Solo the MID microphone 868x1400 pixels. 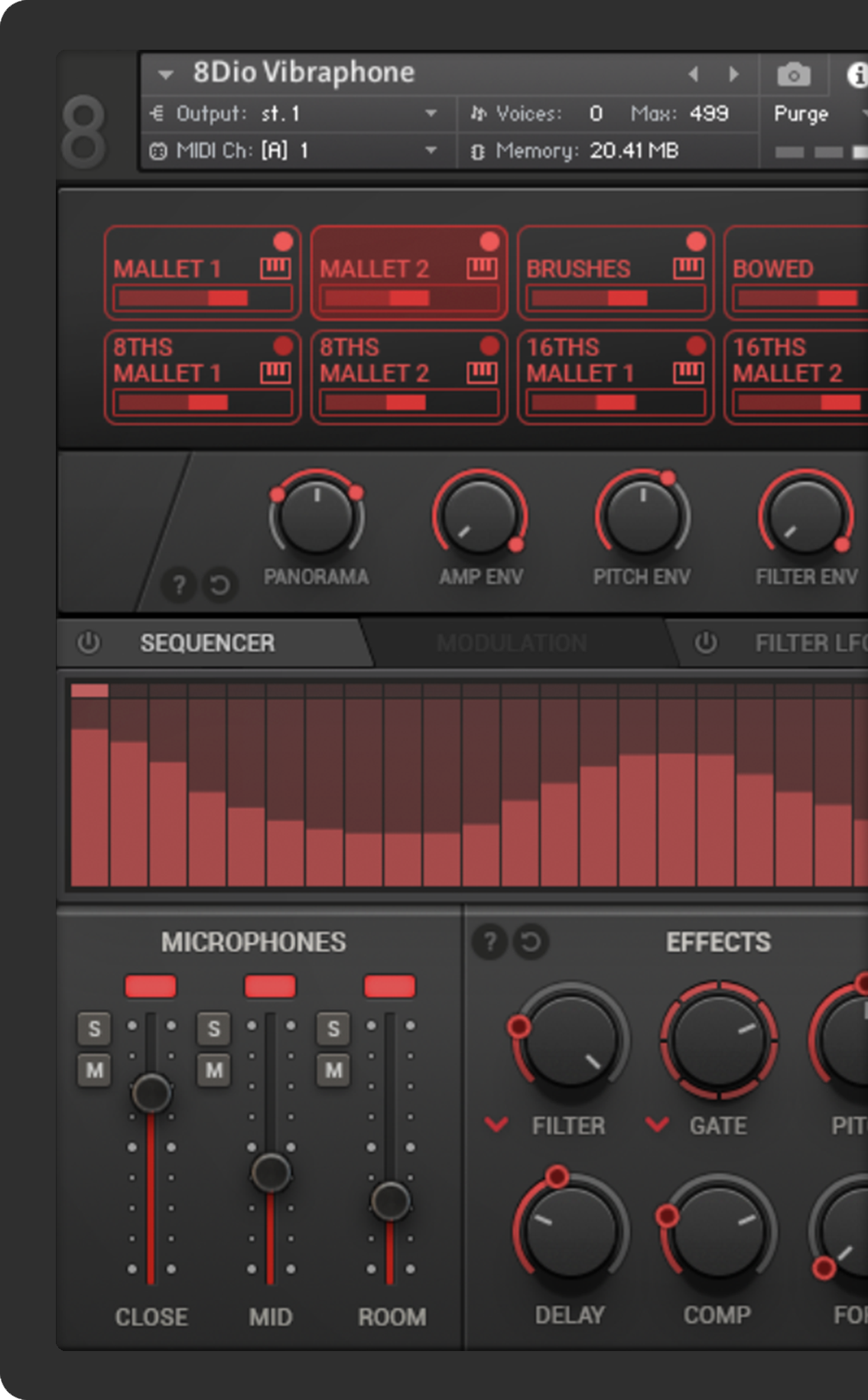213,1029
